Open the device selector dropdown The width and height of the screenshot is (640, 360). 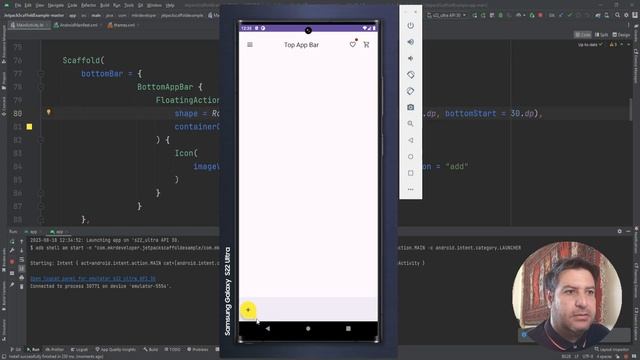(x=447, y=15)
